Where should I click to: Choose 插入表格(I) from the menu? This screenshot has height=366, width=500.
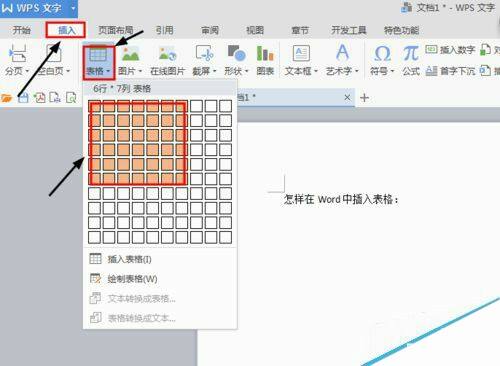(160, 259)
